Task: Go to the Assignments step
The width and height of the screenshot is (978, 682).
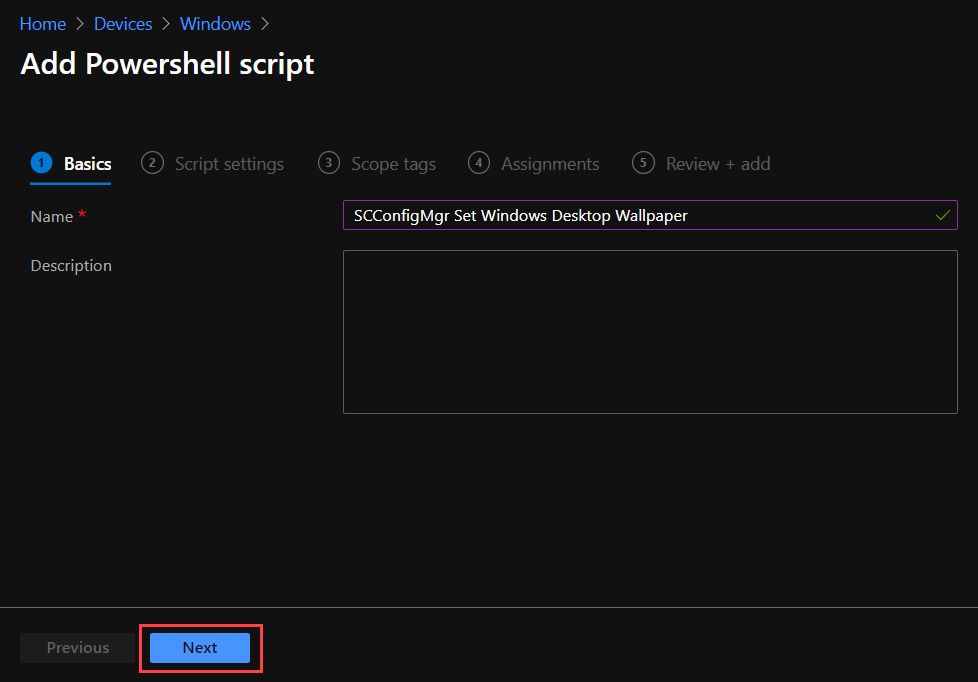Action: (x=550, y=163)
